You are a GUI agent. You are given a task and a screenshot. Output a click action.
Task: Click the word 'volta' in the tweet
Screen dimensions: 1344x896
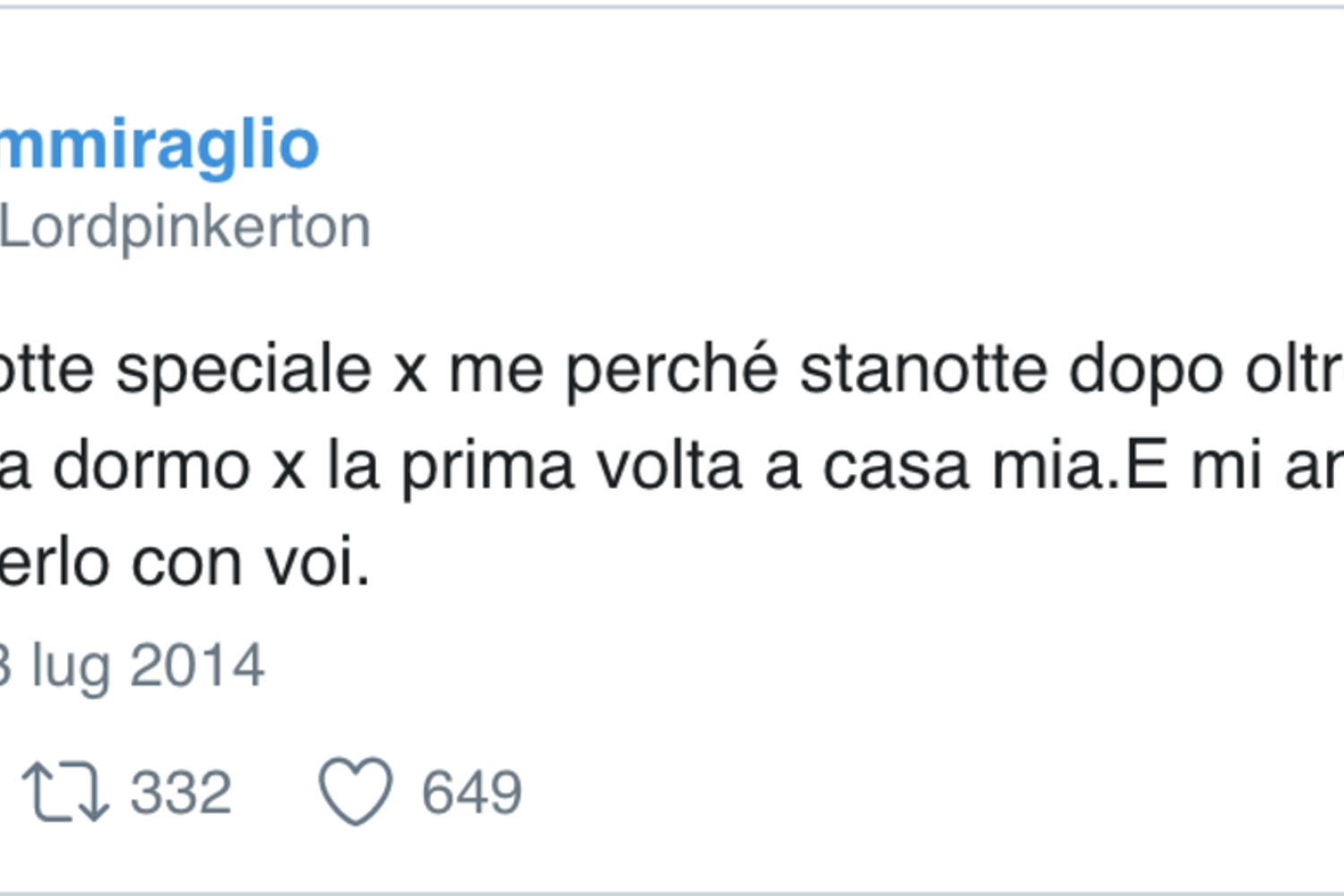[x=670, y=467]
